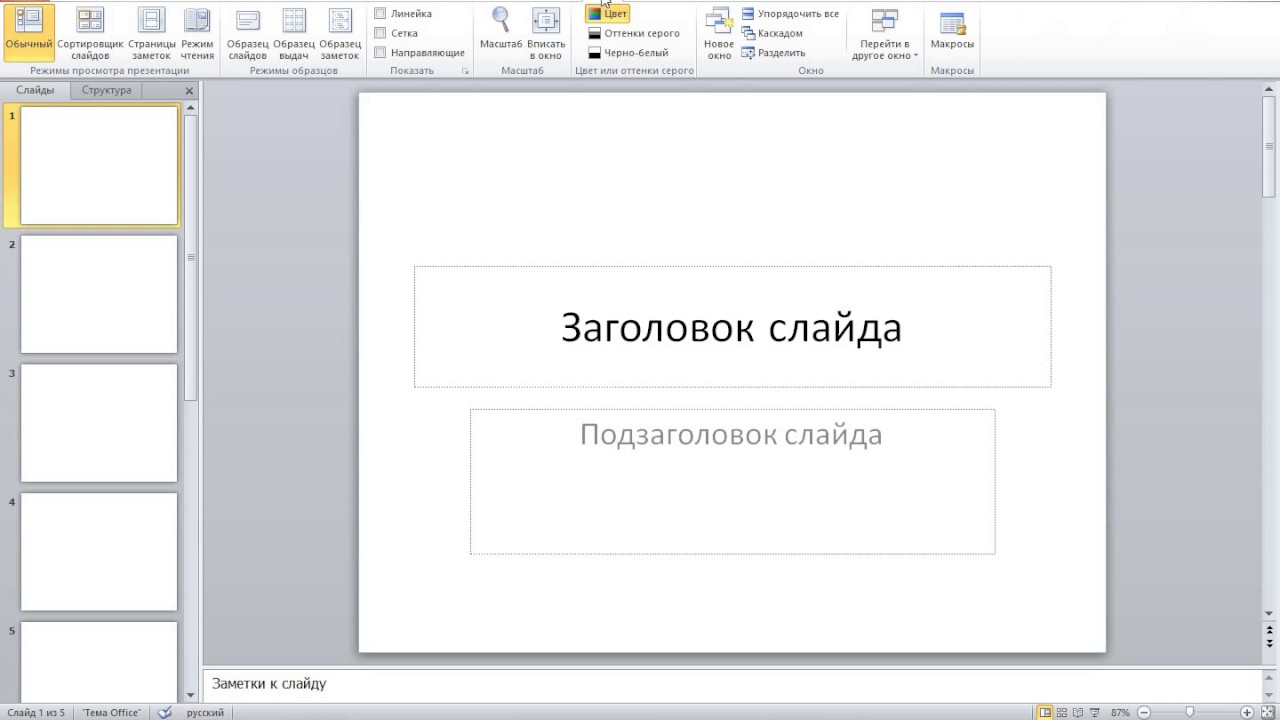
Task: Select Цвет color mode
Action: 607,14
